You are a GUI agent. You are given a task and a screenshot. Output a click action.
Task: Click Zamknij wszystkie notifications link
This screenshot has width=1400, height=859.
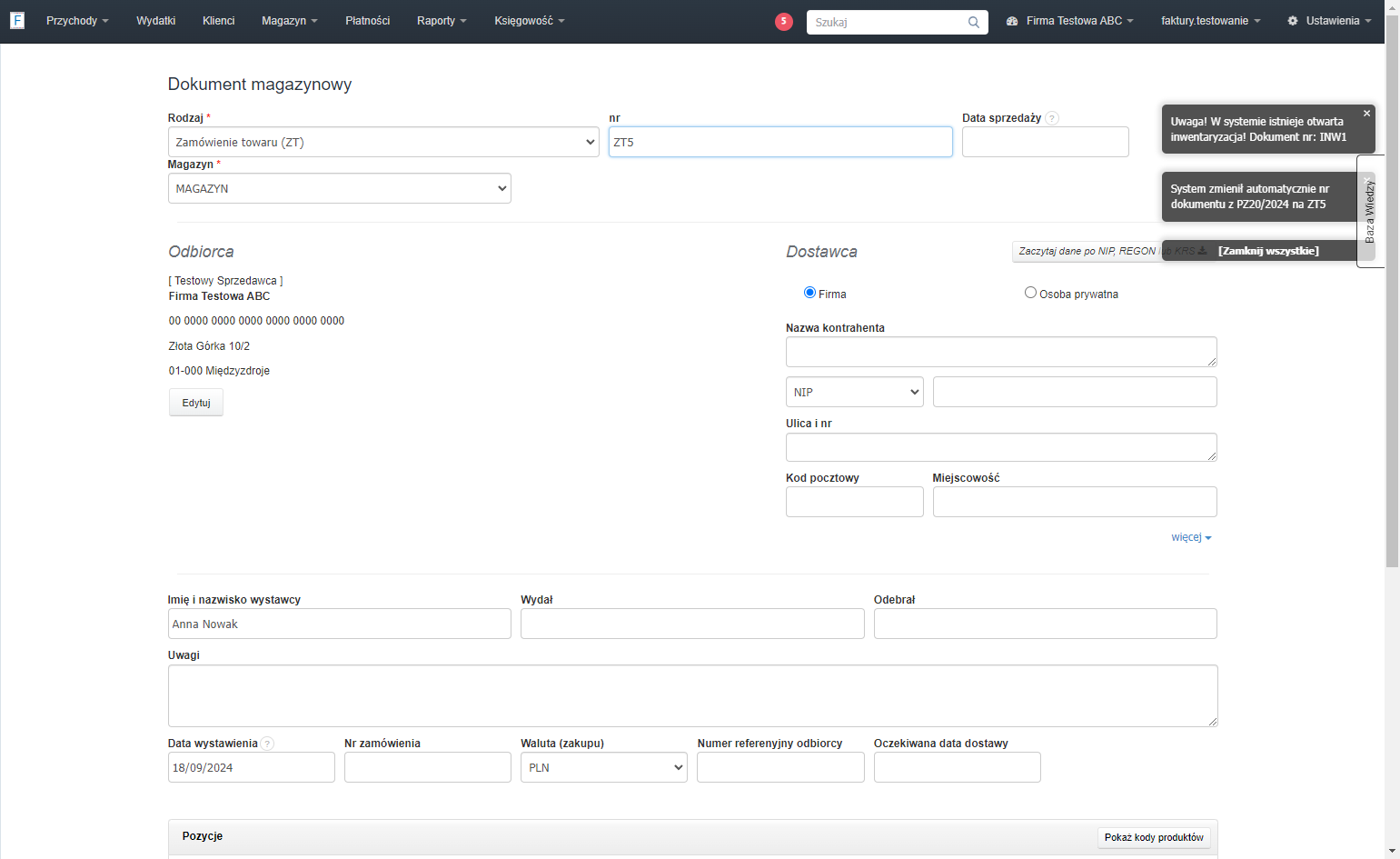[x=1268, y=251]
